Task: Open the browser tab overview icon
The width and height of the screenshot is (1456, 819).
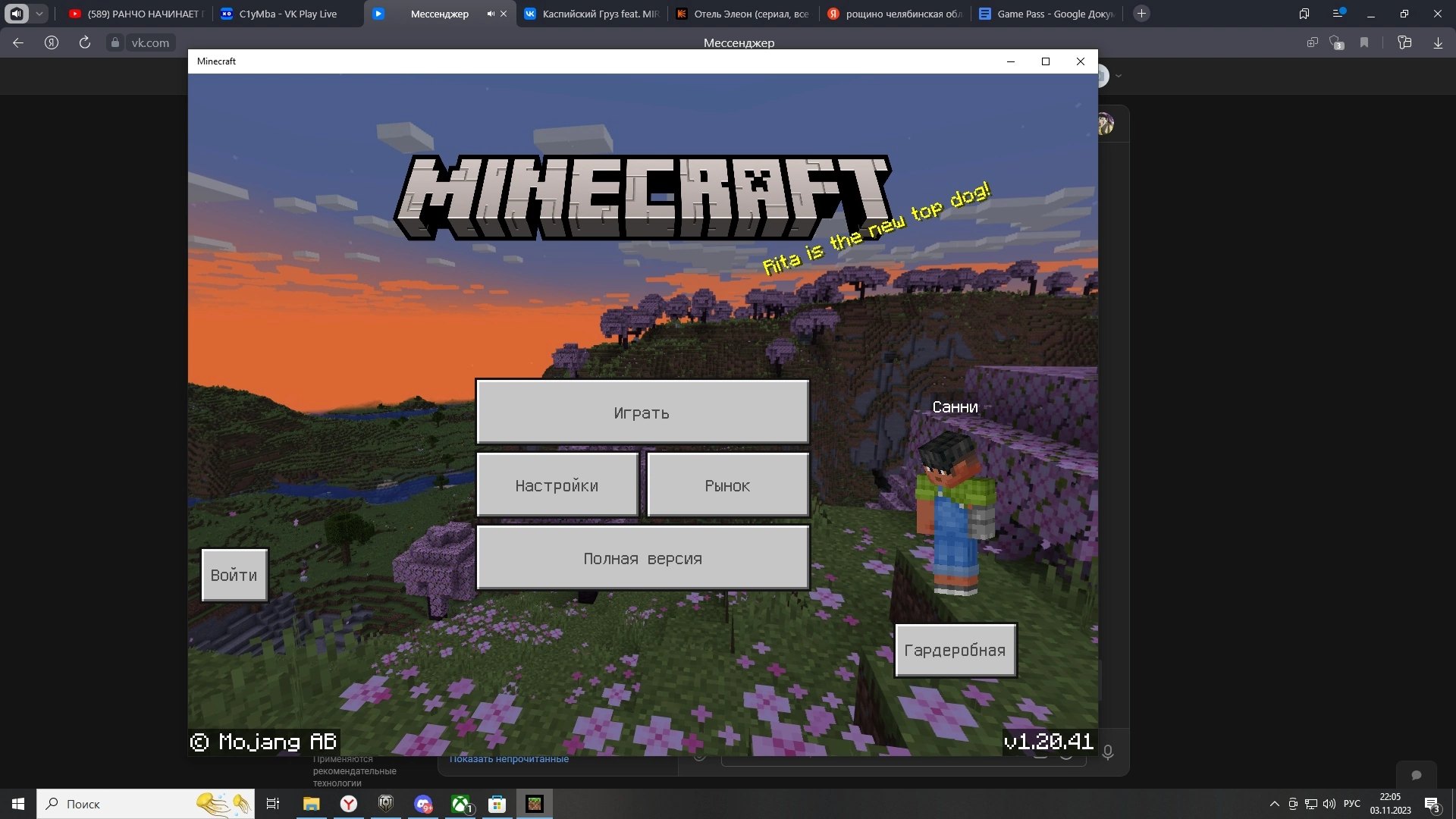Action: (x=1304, y=14)
